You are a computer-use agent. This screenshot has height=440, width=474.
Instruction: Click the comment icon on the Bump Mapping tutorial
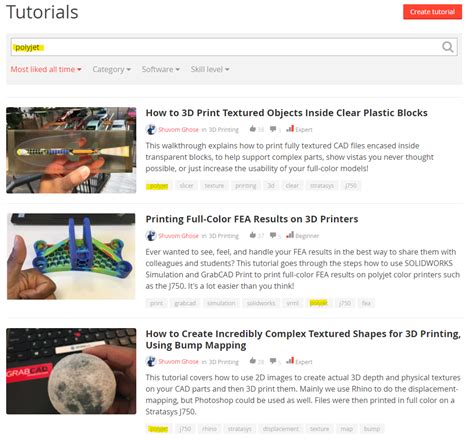pos(273,361)
